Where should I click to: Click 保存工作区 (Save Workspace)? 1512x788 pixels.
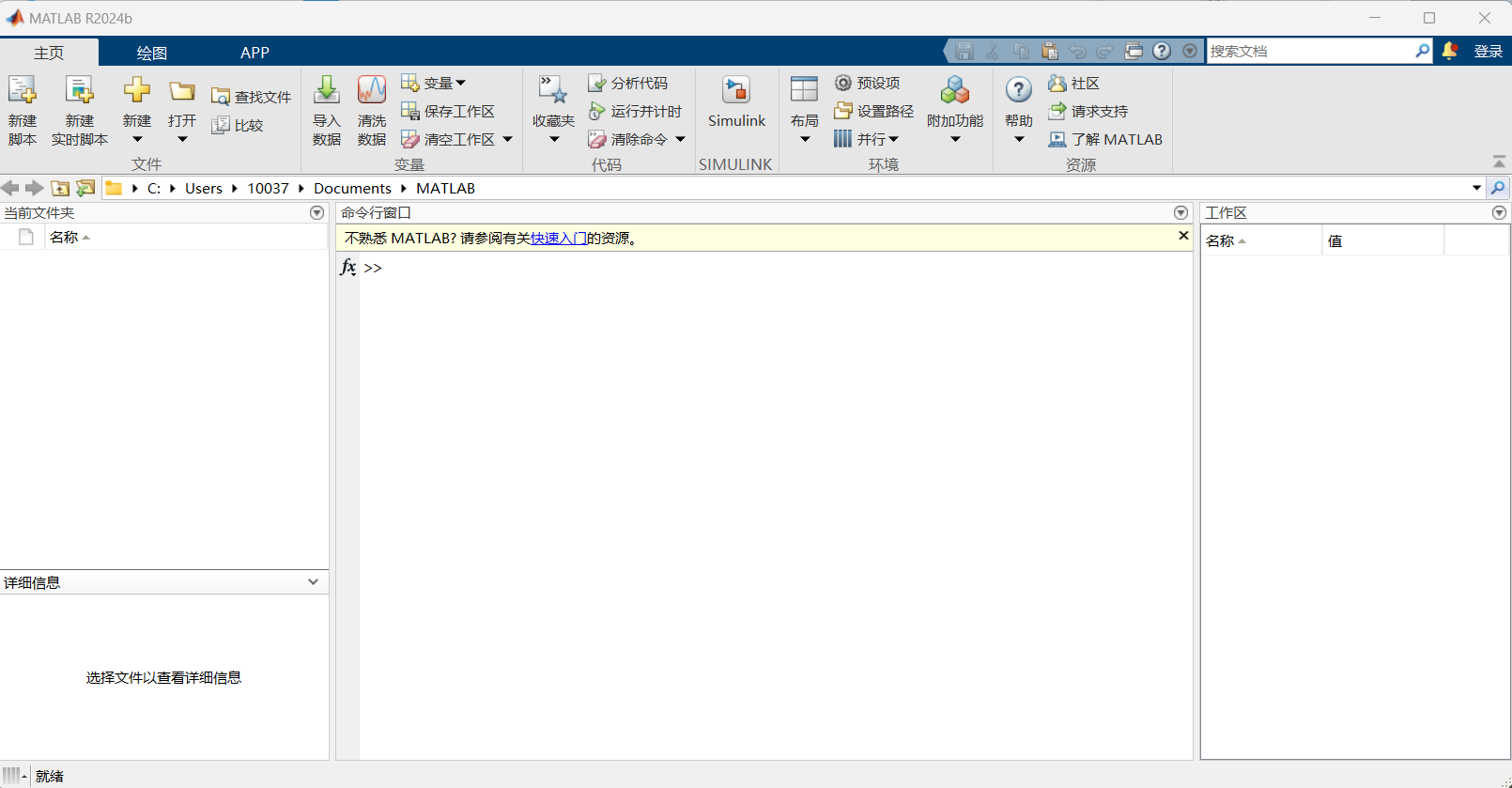(x=448, y=111)
